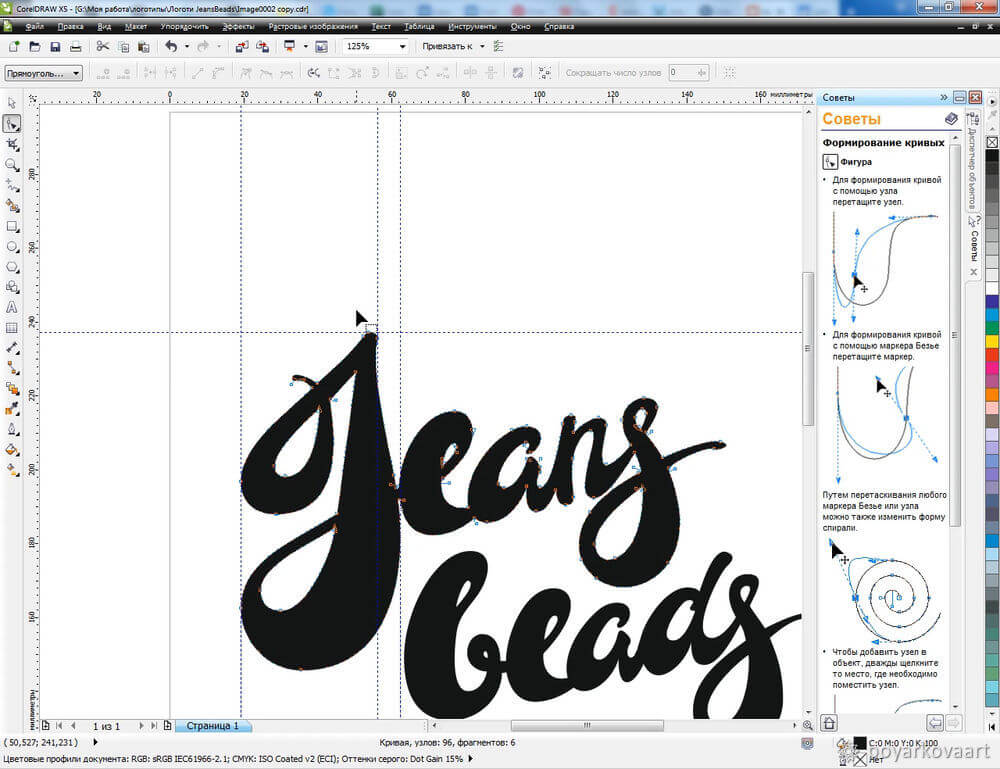Select the Zoom tool in toolbox

(x=11, y=165)
